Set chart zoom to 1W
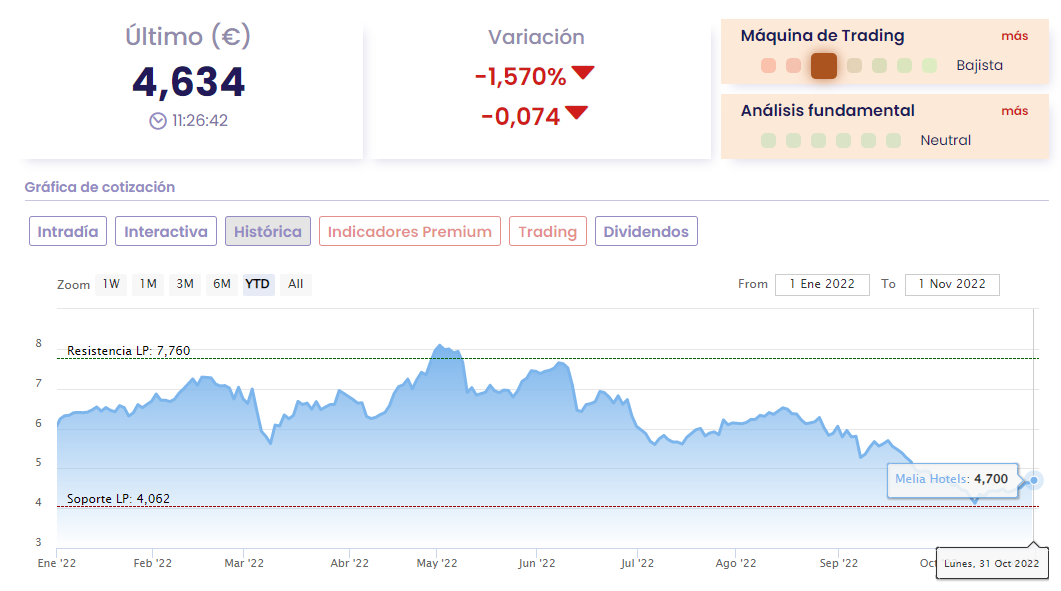 coord(110,284)
